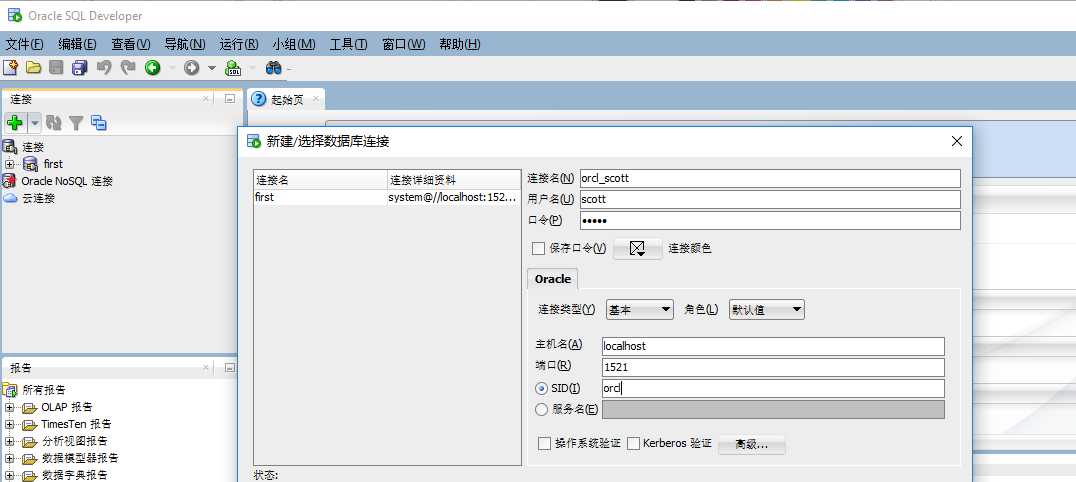
Task: Expand the 分析视图报告 node
Action: click(10, 441)
